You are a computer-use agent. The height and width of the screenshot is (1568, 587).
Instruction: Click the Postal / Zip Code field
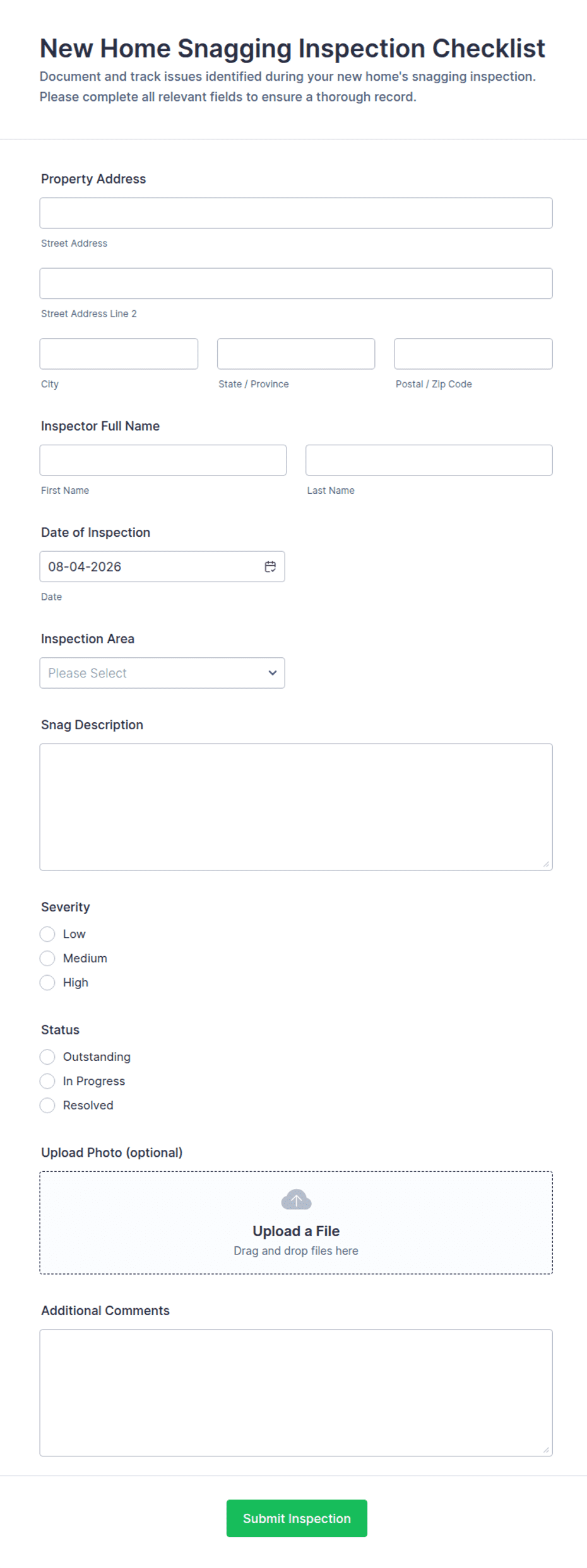point(473,354)
